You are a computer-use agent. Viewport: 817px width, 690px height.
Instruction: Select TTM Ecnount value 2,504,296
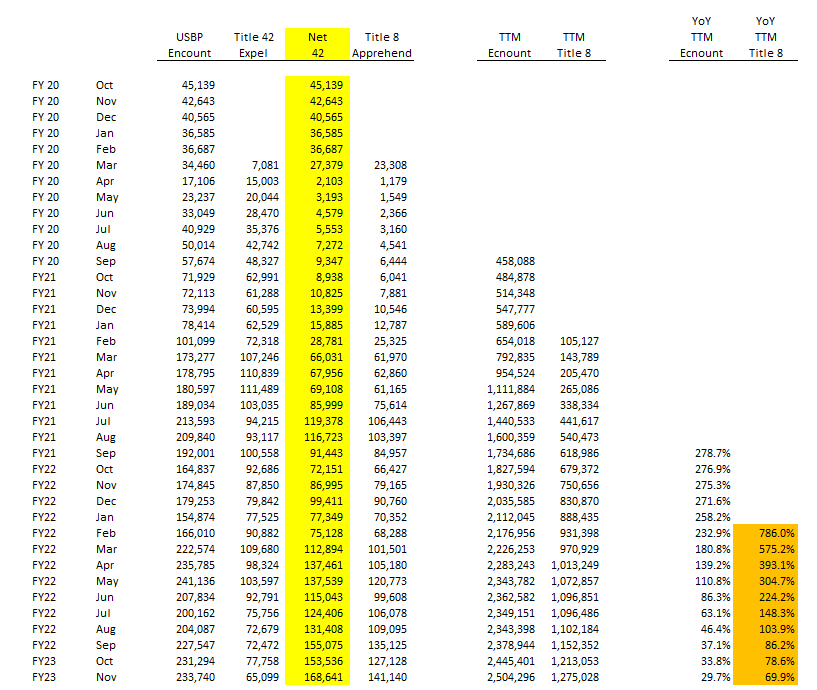(511, 677)
